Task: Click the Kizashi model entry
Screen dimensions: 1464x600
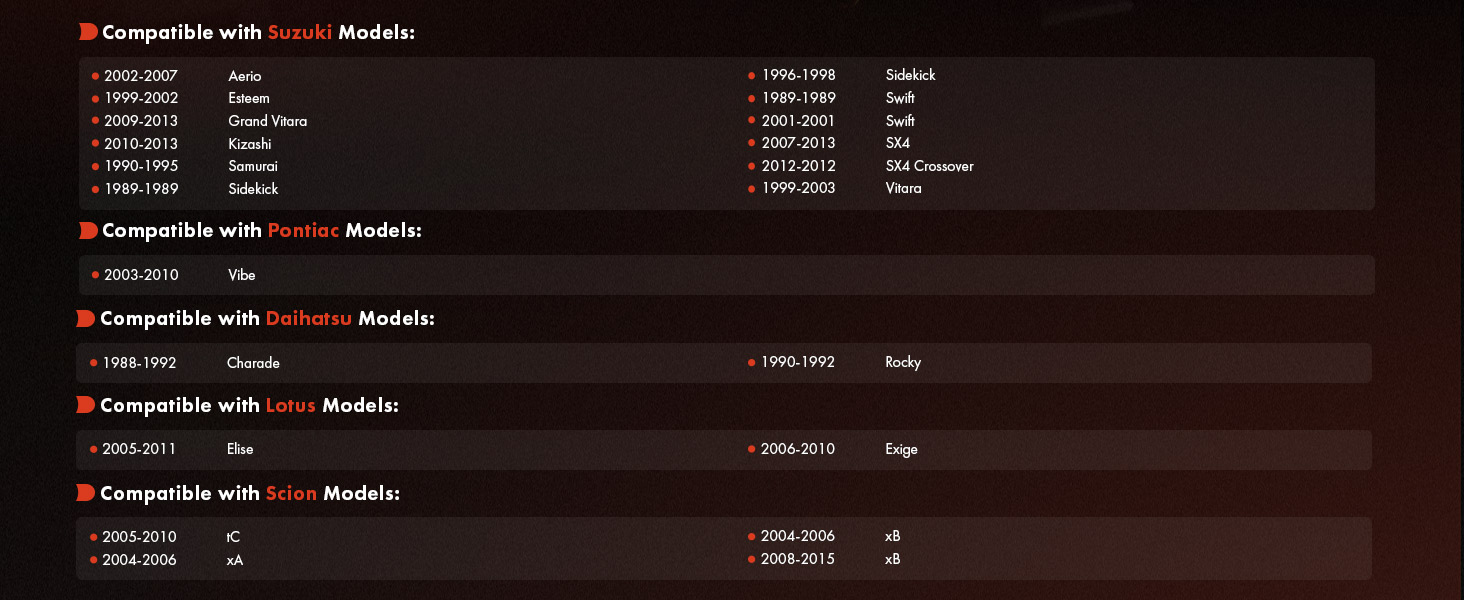Action: click(x=249, y=144)
